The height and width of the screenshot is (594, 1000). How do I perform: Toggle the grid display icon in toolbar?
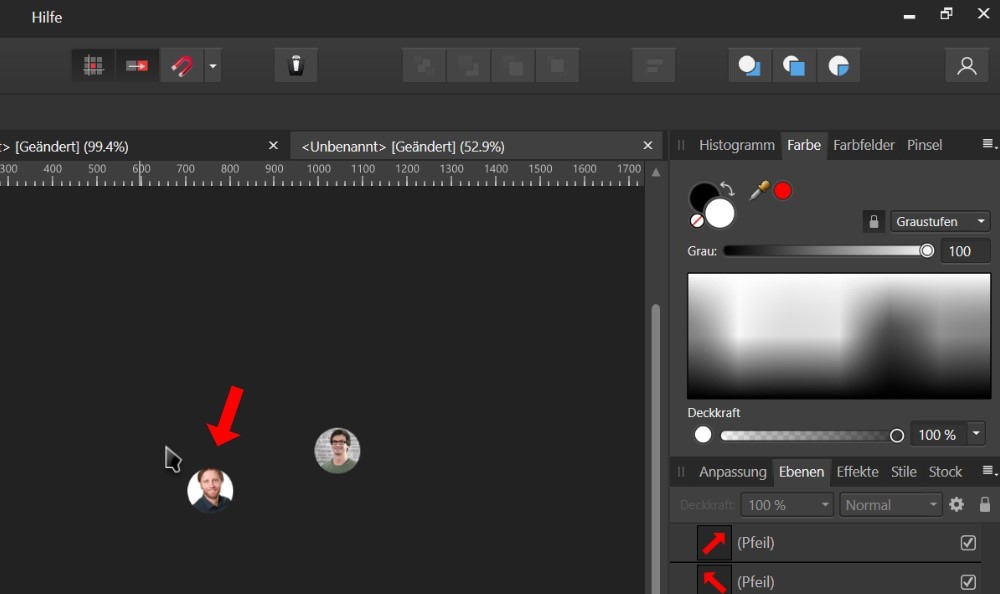point(93,65)
